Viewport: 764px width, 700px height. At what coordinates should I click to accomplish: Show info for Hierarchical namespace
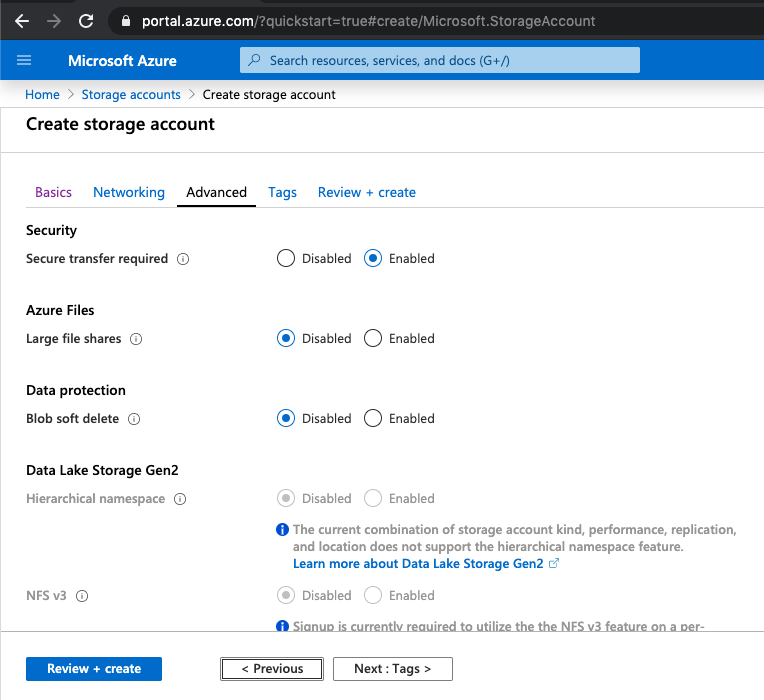pyautogui.click(x=180, y=499)
